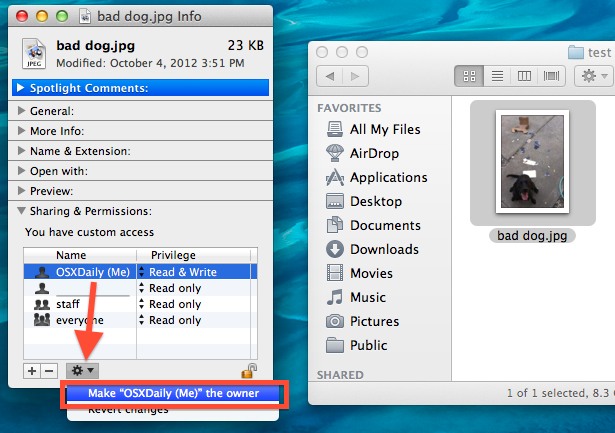Select the bad dog.jpg thumbnail in Finder
This screenshot has width=615, height=433.
532,162
